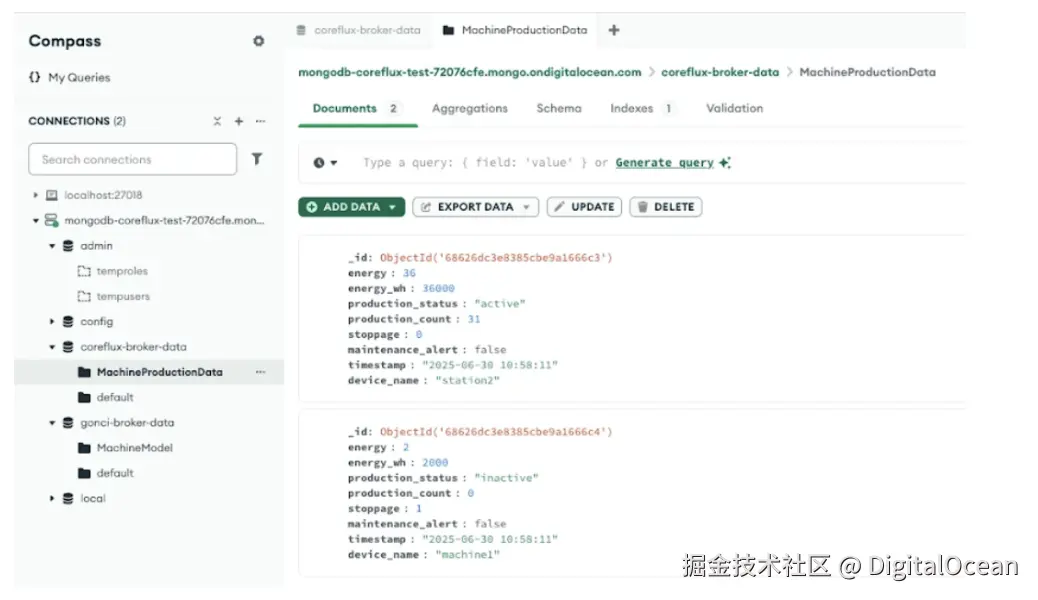Switch to the coreflux-broker-data tab
This screenshot has width=1038, height=600.
coord(358,30)
